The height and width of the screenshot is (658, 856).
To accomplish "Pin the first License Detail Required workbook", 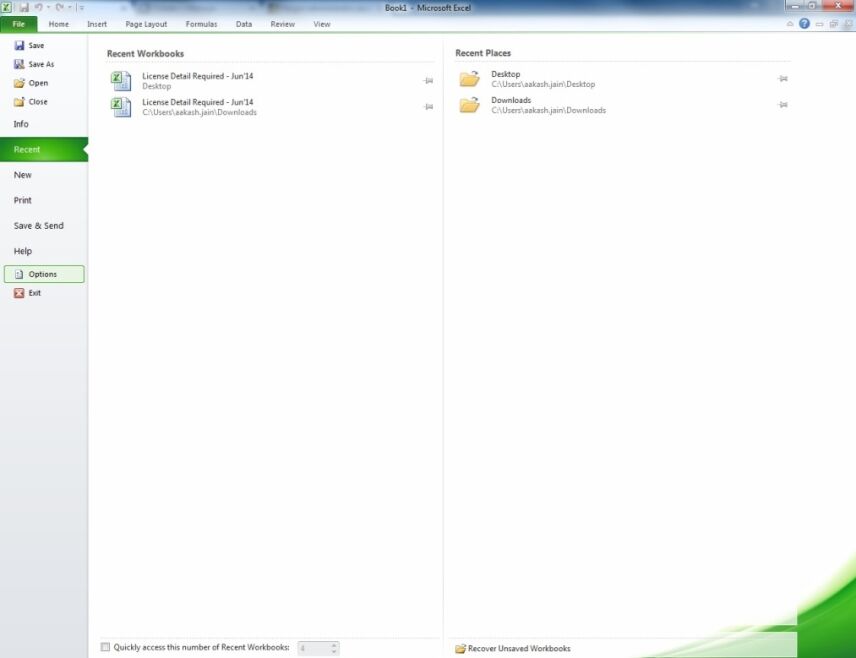I will click(429, 79).
